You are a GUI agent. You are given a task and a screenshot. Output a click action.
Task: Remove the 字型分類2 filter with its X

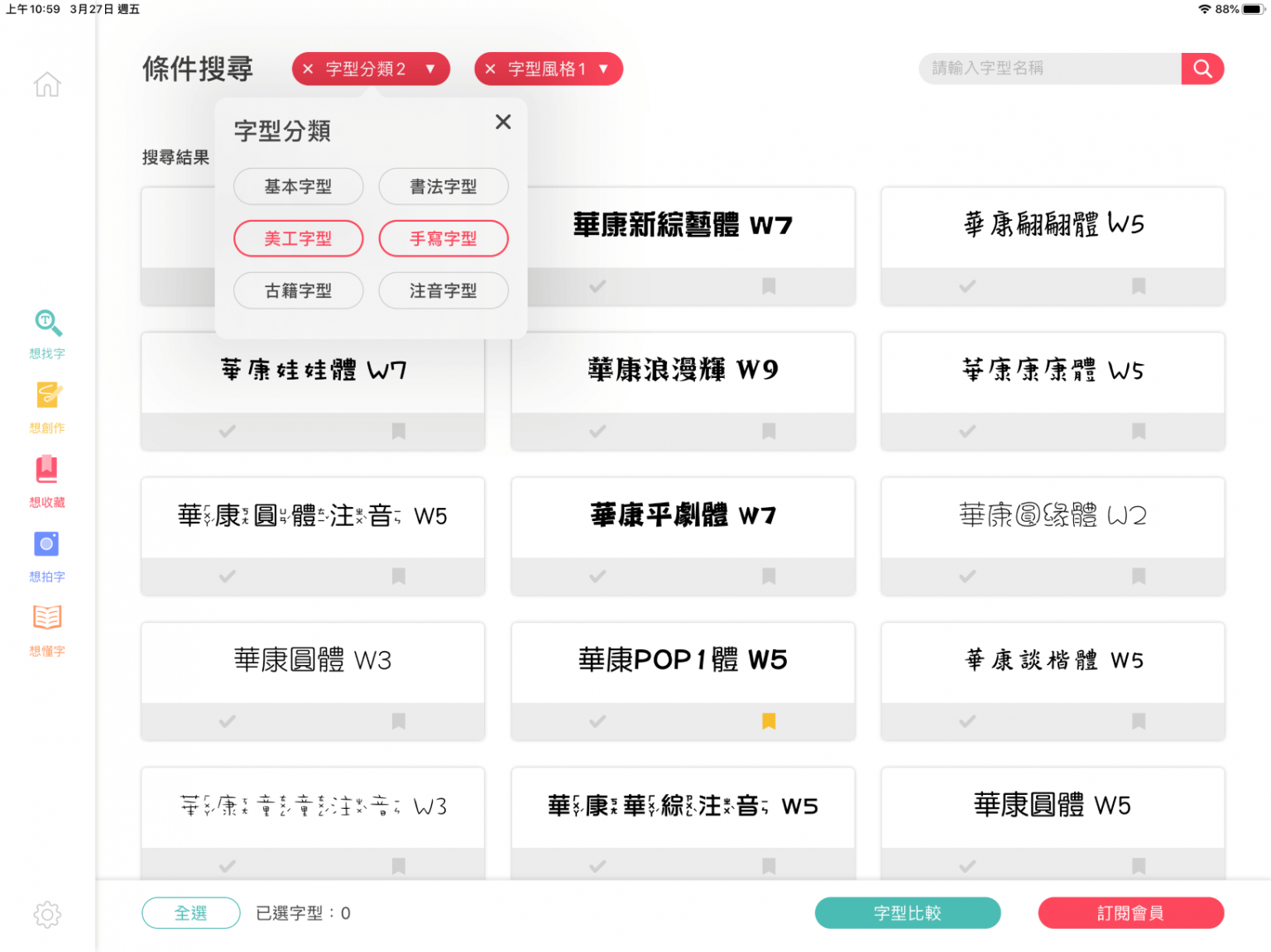click(308, 69)
